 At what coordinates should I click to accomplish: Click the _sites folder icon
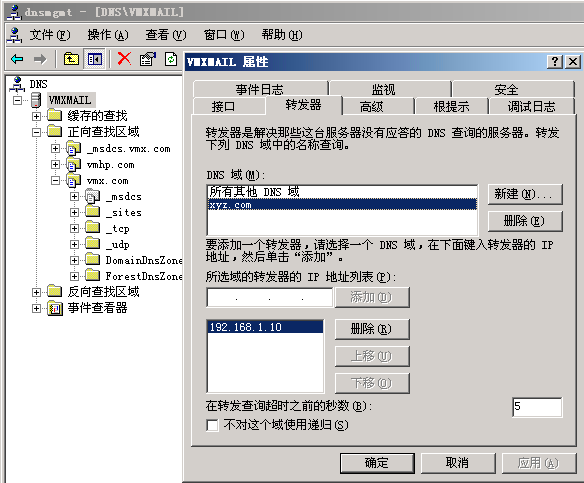(x=93, y=212)
